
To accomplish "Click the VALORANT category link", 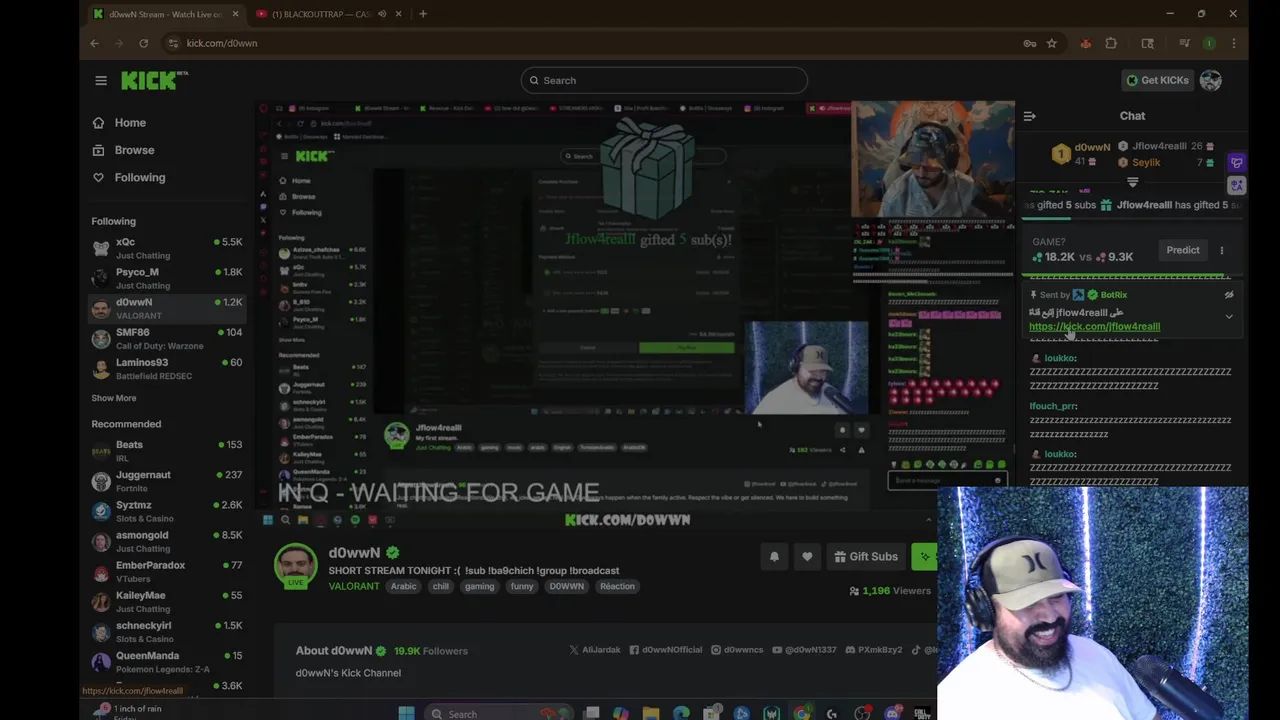I will [x=354, y=586].
